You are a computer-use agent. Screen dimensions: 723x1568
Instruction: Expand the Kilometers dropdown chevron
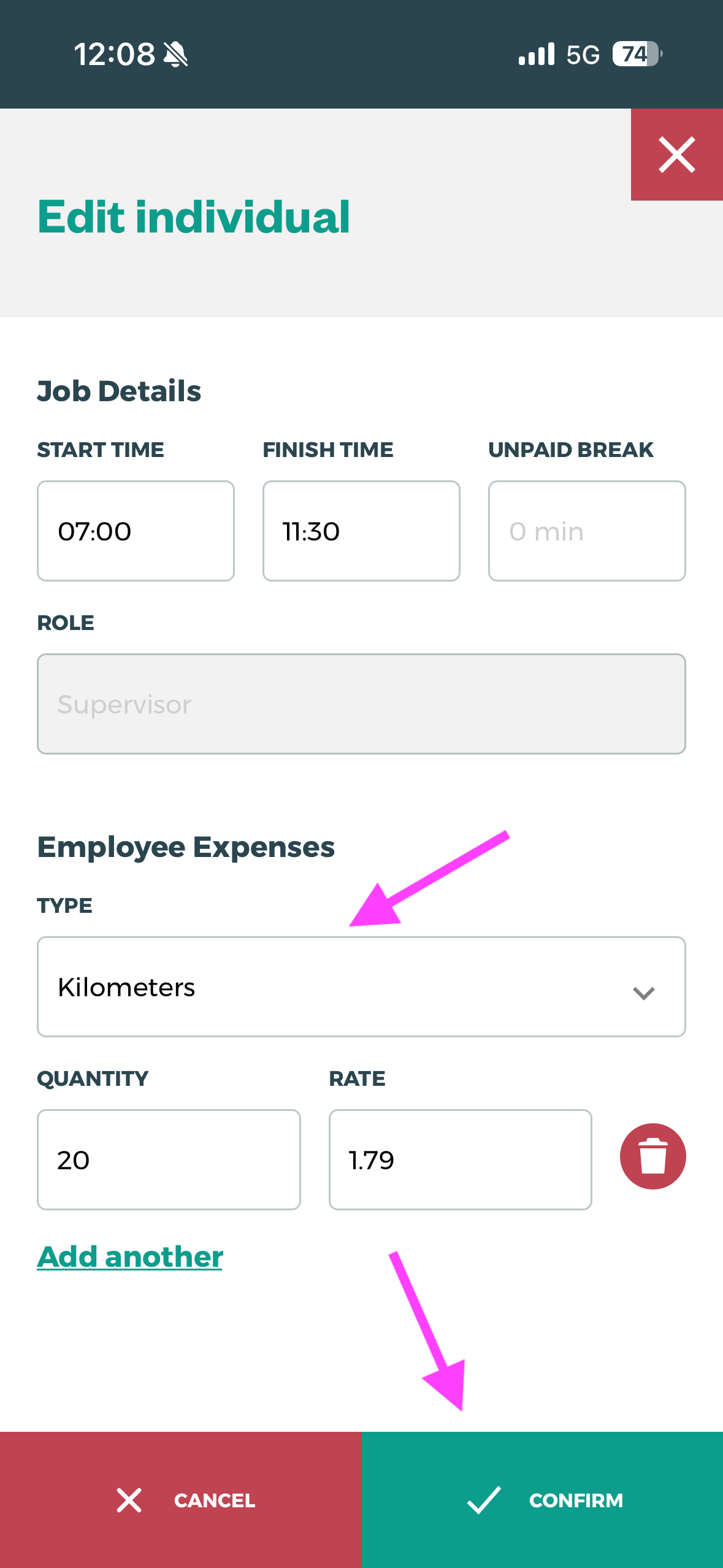(x=643, y=993)
